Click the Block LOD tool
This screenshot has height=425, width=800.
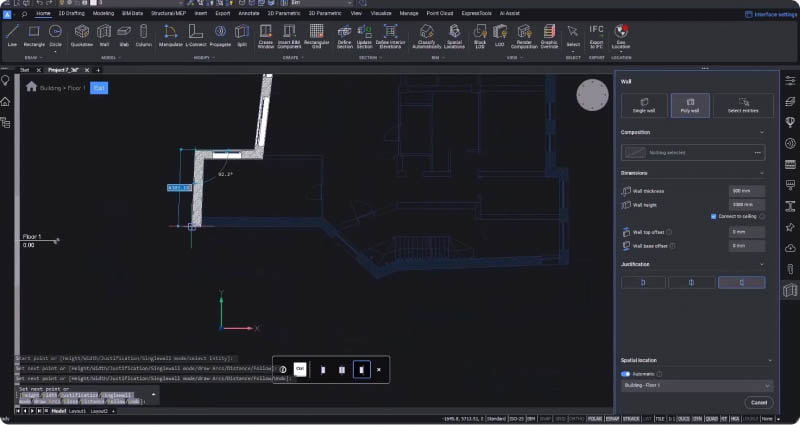480,36
